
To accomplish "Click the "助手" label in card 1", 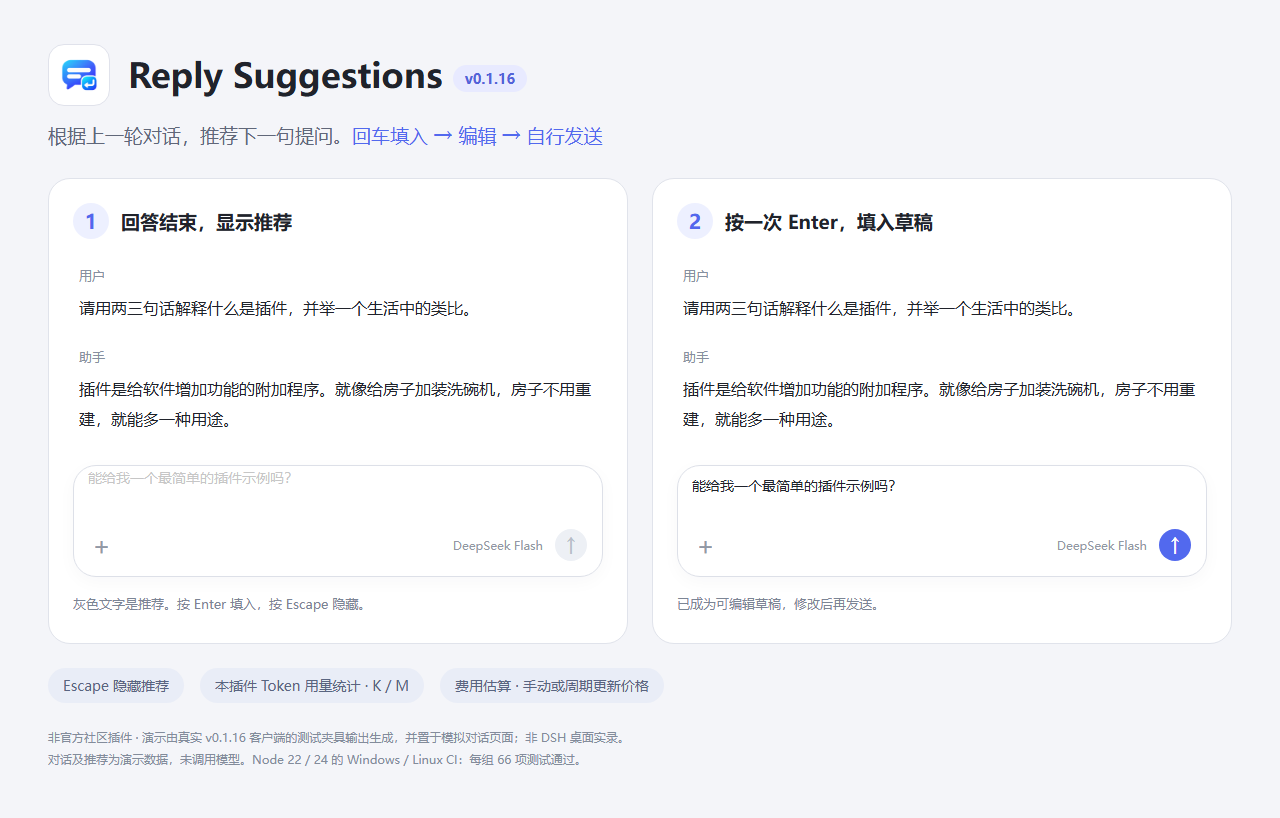I will pyautogui.click(x=92, y=358).
